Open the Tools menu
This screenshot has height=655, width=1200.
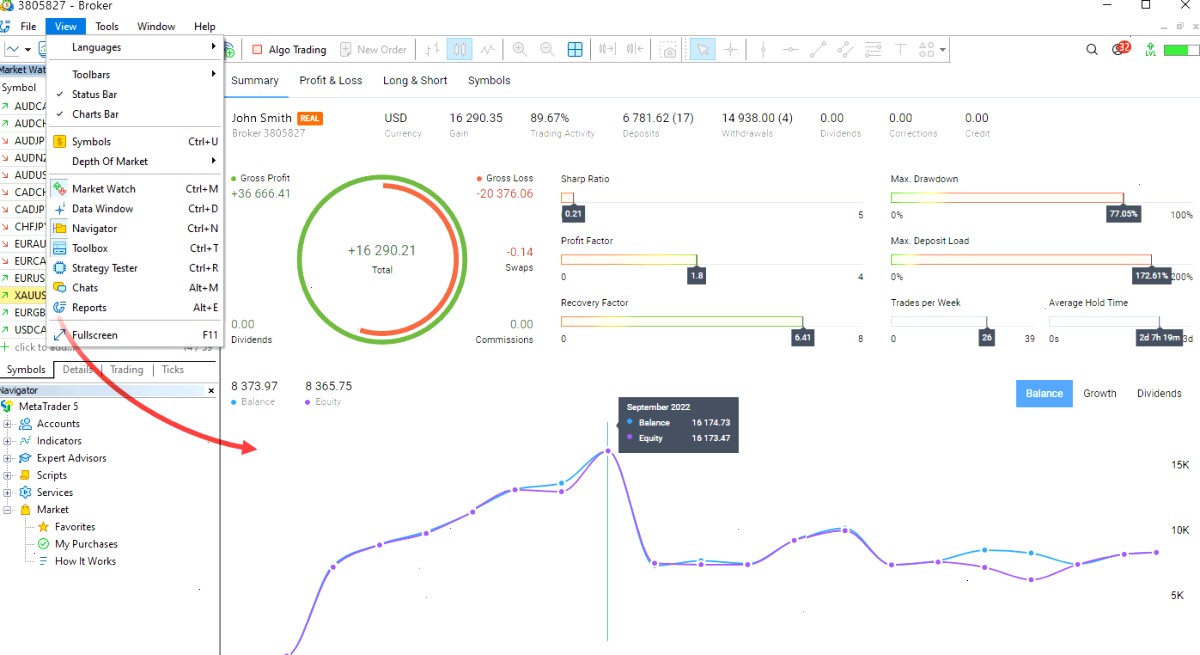(x=106, y=26)
